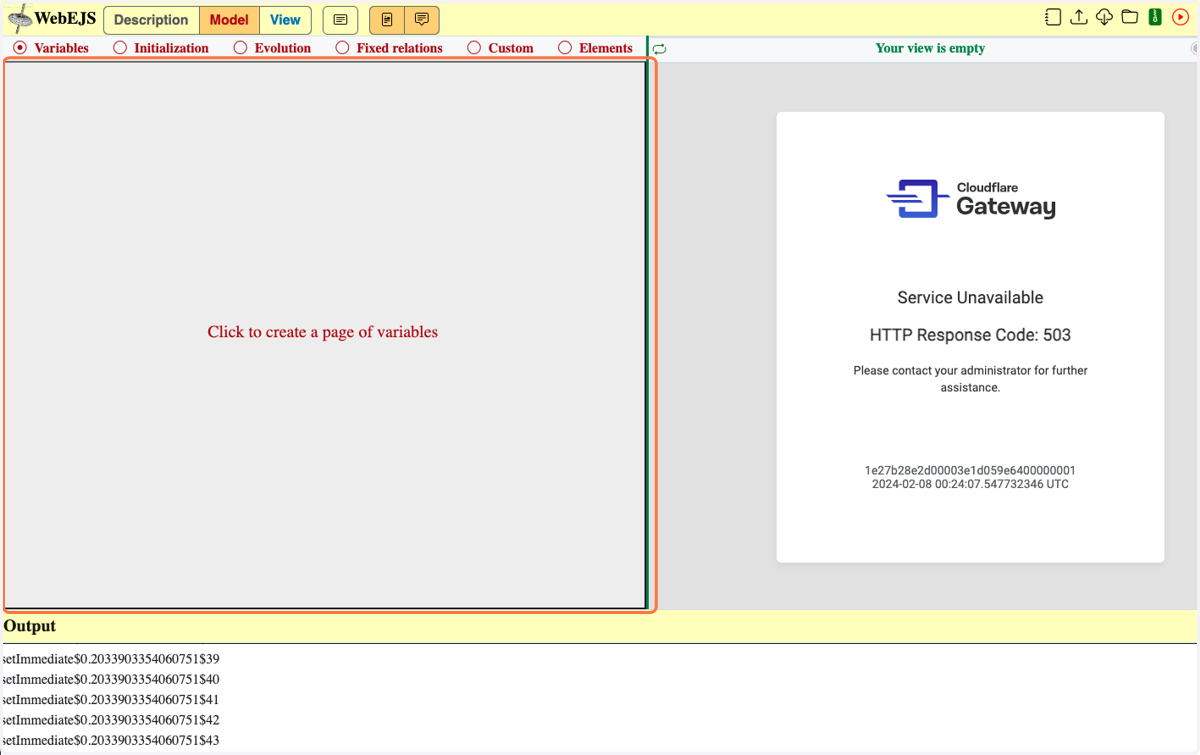Click 'Your view is empty' text
Image resolution: width=1200 pixels, height=755 pixels.
pos(930,48)
